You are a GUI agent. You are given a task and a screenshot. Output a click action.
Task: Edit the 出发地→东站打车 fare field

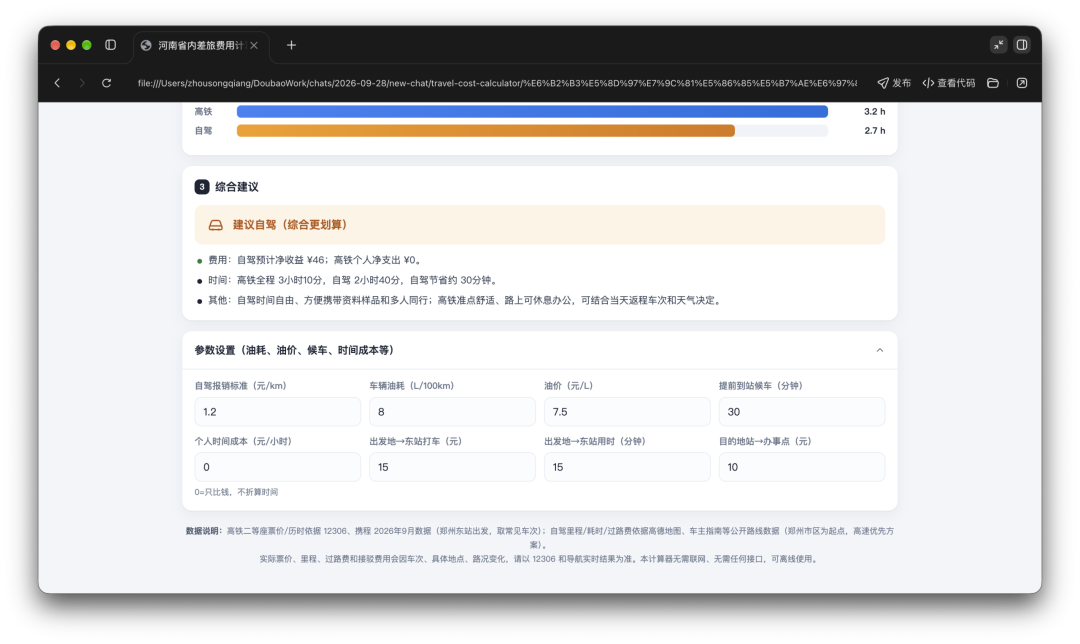(x=452, y=467)
